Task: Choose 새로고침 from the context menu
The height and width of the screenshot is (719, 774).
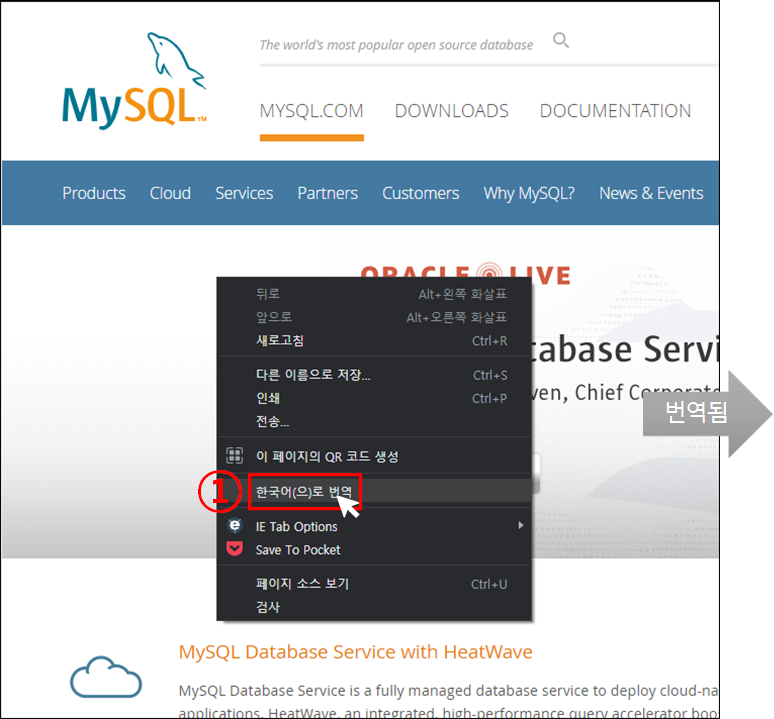Action: (x=374, y=341)
